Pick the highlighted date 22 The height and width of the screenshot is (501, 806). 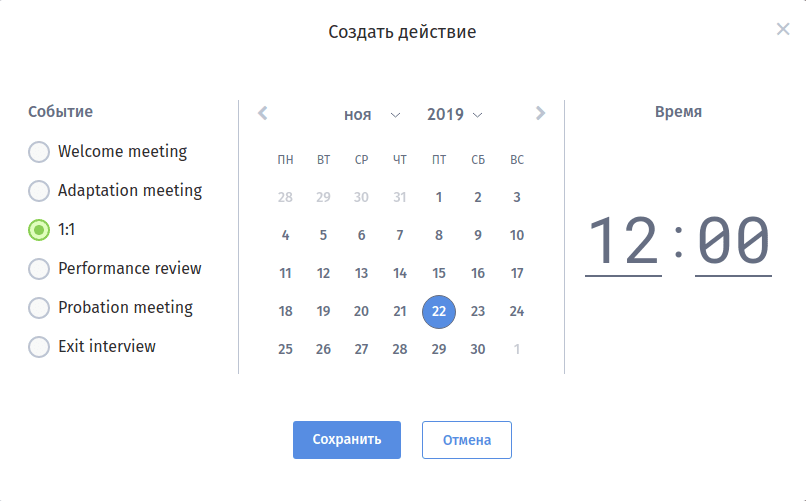[x=439, y=311]
